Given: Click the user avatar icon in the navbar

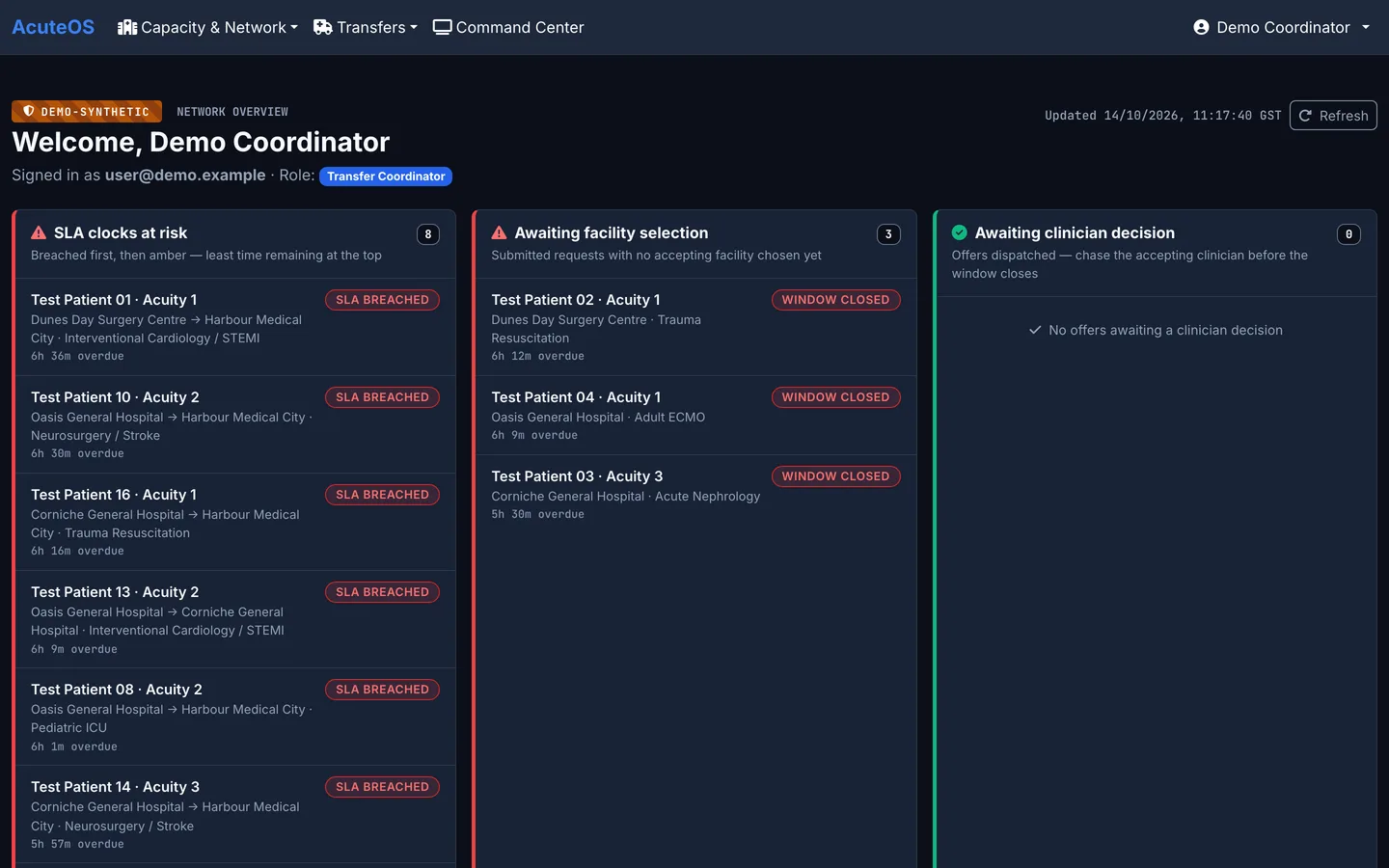Looking at the screenshot, I should point(1201,27).
